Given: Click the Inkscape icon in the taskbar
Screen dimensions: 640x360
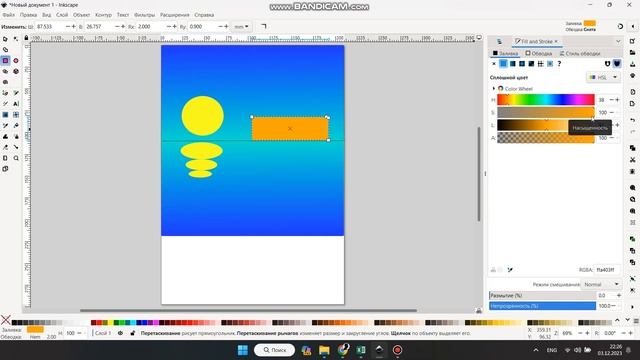Looking at the screenshot, I should (x=379, y=350).
